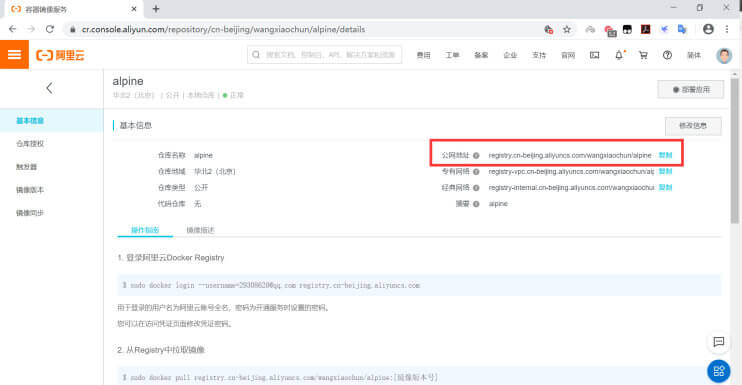Click the 修改信息 button
742x385 pixels.
tap(693, 126)
